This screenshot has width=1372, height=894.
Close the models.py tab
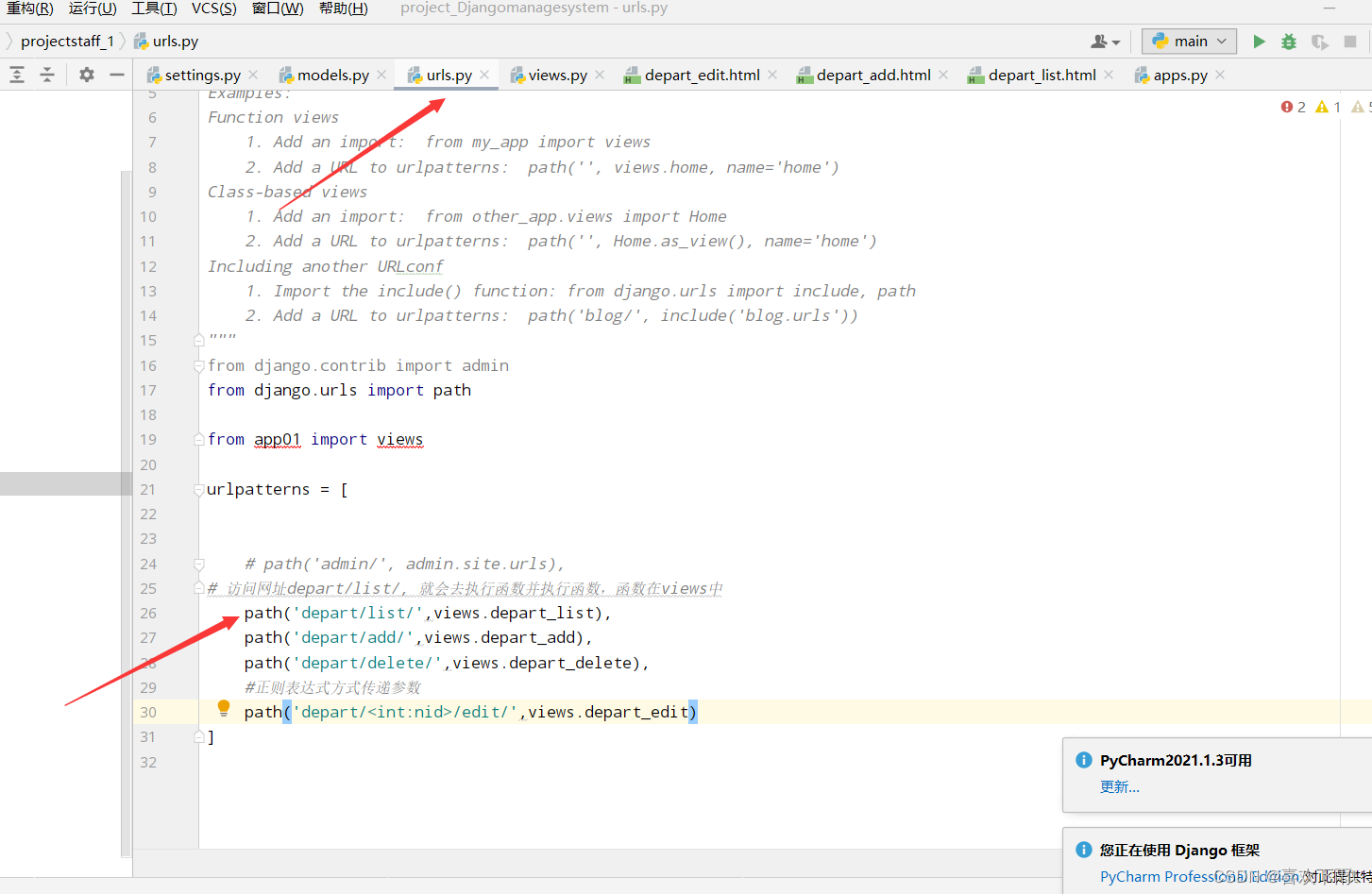pos(381,75)
